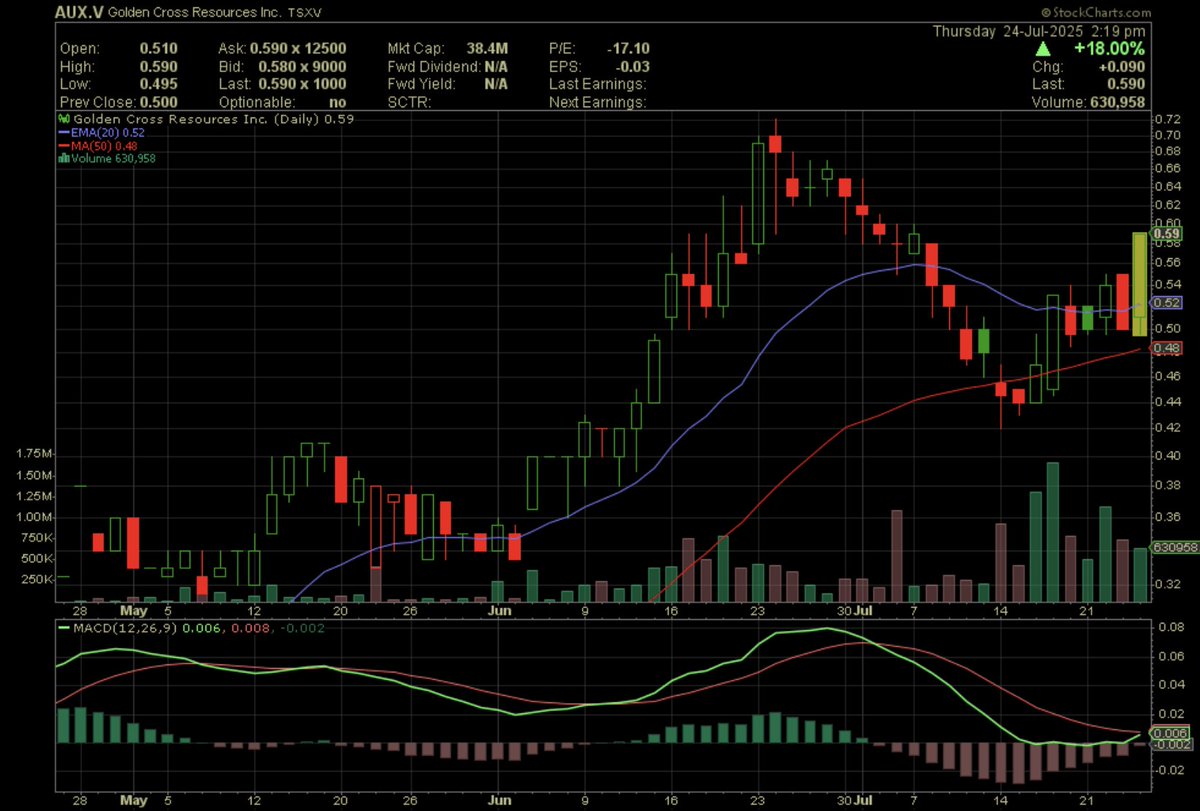Click the 0.59 current price axis tag

[1168, 235]
